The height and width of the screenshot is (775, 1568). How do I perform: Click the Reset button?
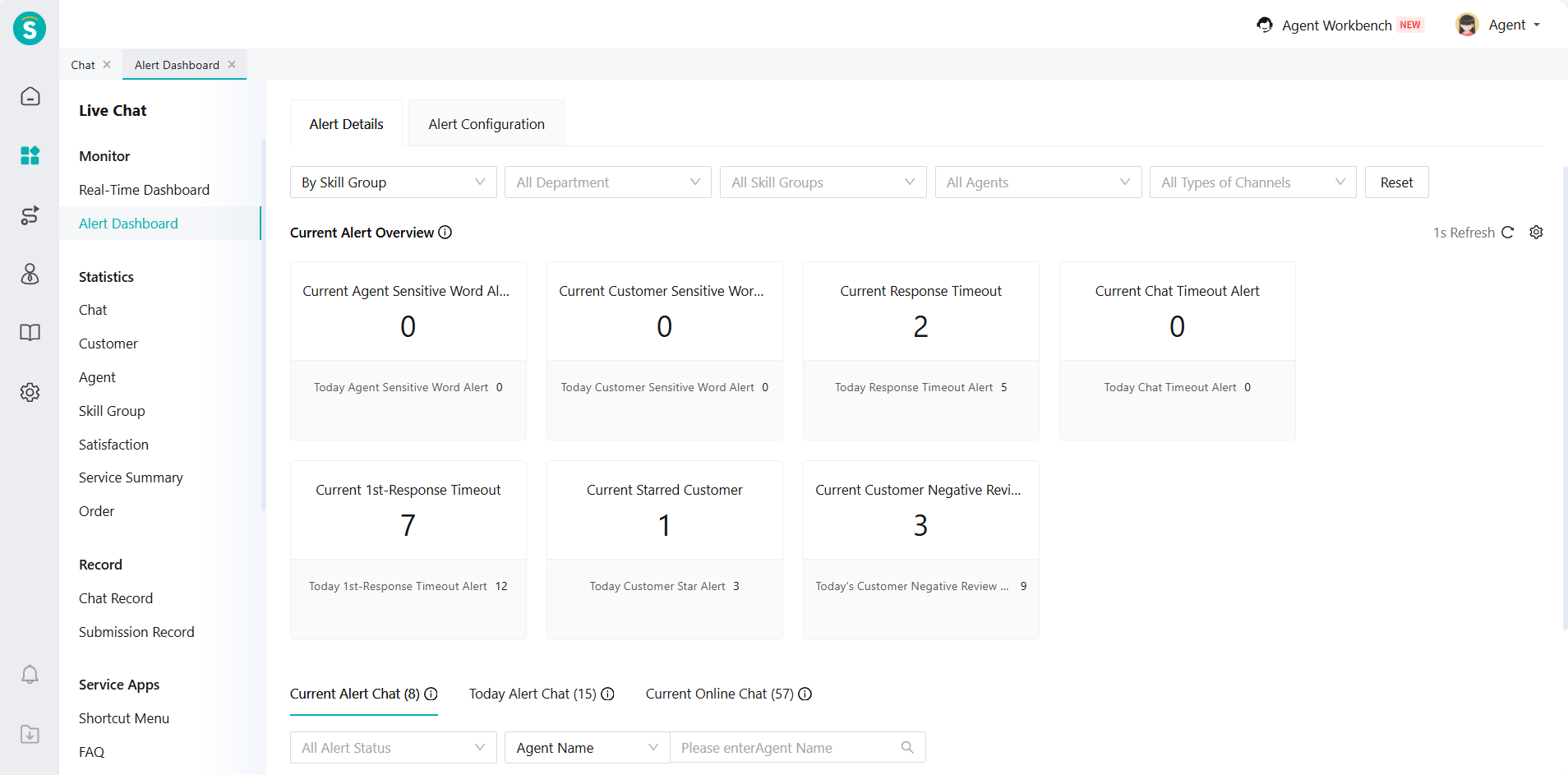click(1396, 182)
